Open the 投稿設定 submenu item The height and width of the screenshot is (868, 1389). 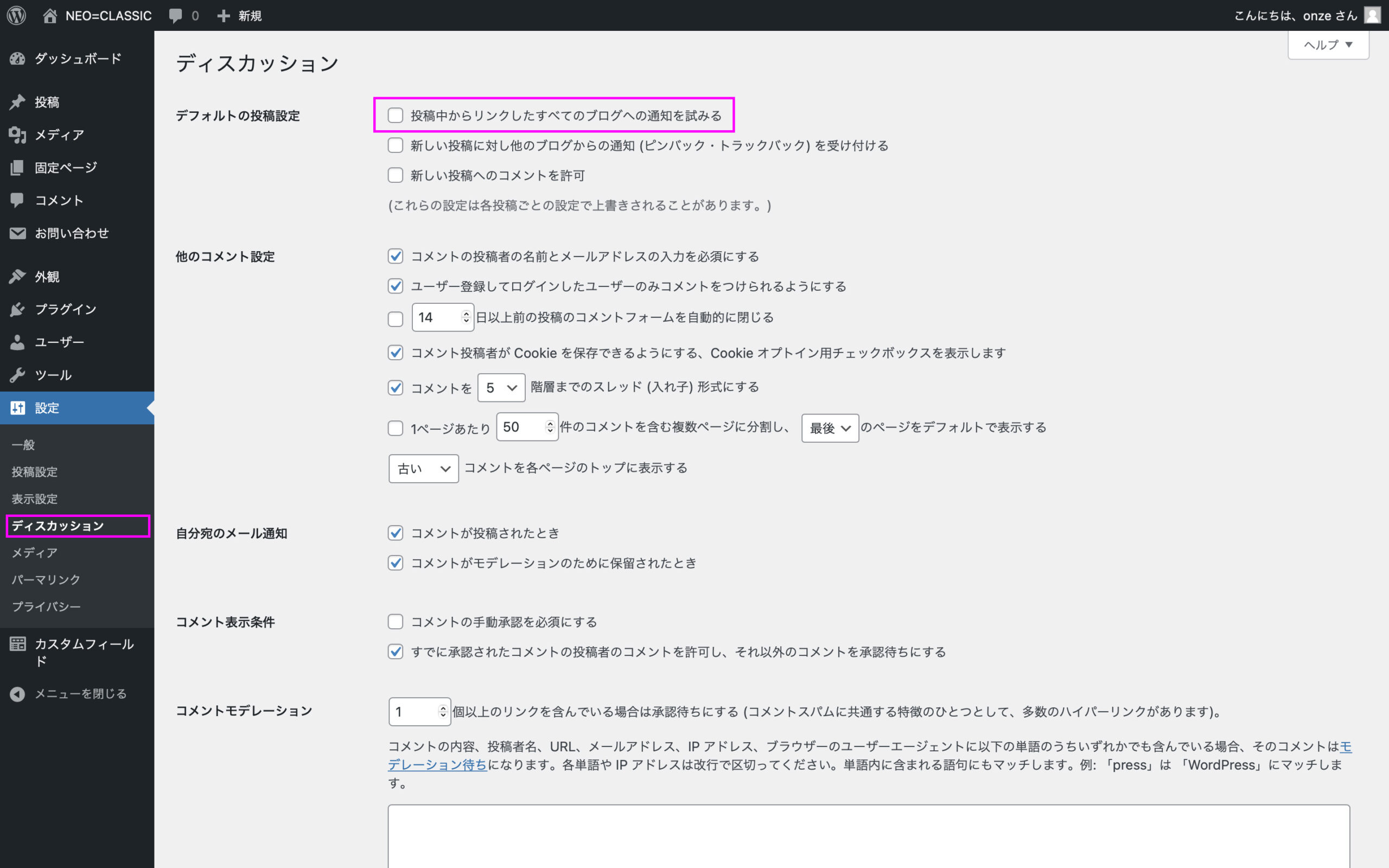(x=35, y=472)
